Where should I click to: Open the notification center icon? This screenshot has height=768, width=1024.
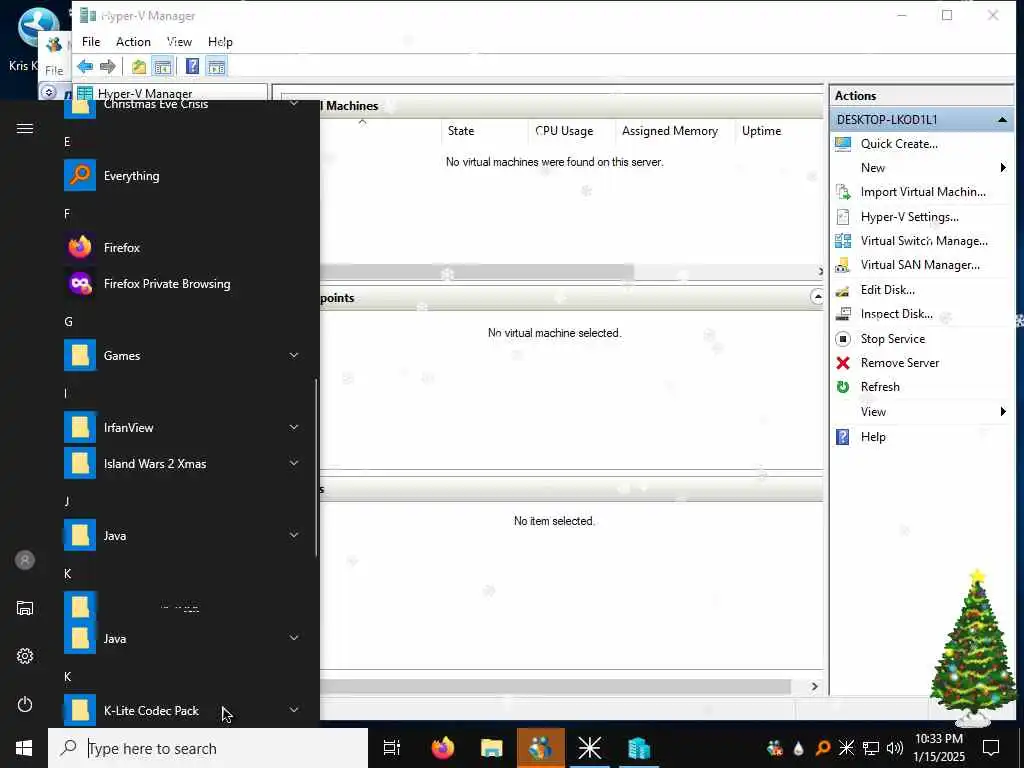click(991, 748)
